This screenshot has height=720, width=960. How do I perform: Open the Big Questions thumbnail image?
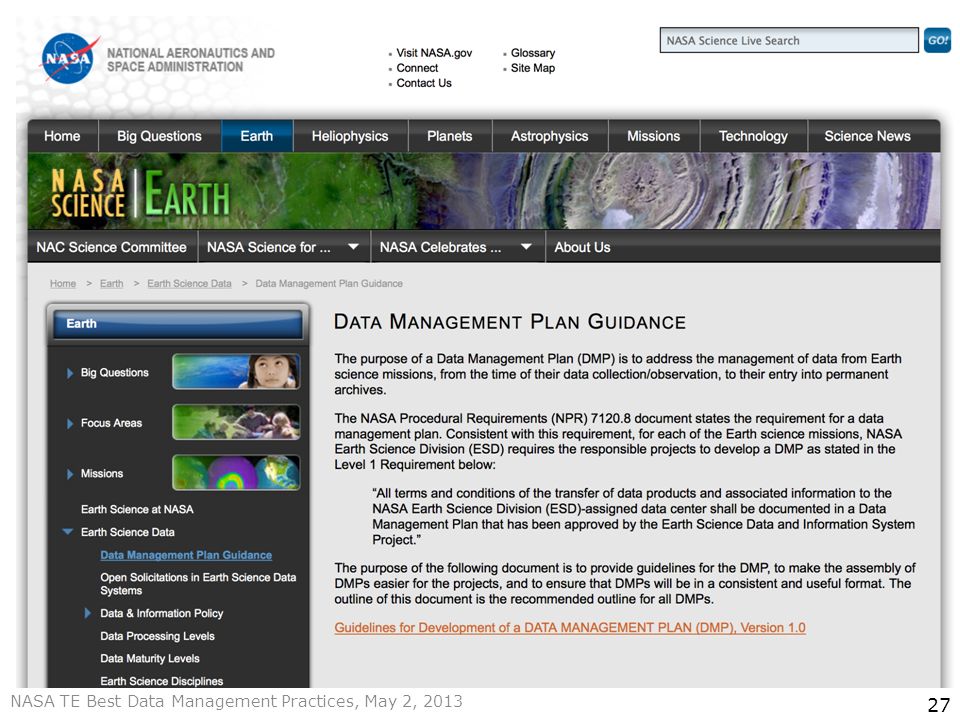coord(236,371)
